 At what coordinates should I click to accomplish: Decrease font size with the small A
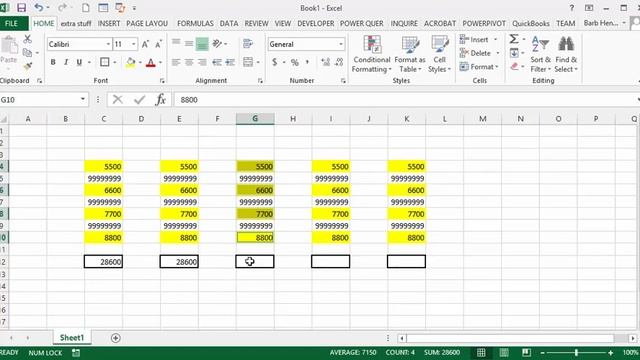tap(158, 44)
